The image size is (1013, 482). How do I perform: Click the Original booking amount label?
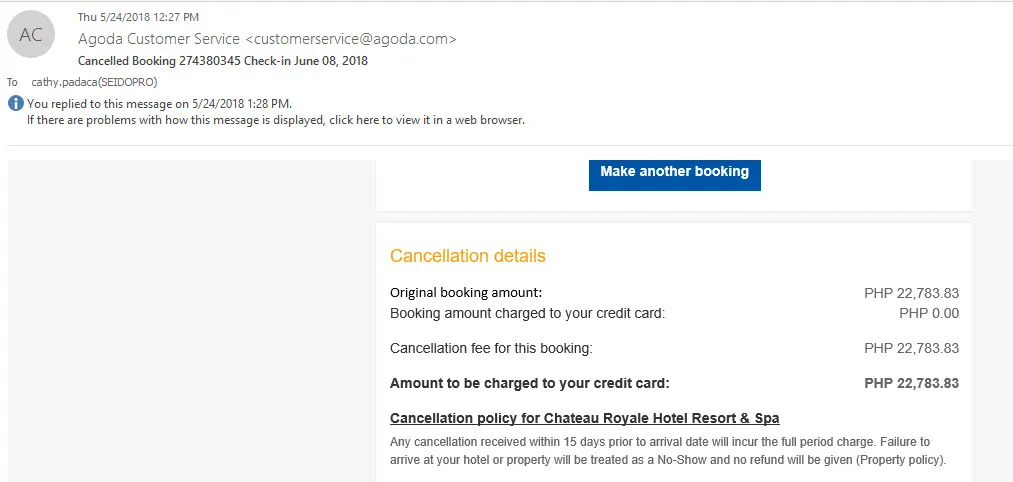pos(466,293)
